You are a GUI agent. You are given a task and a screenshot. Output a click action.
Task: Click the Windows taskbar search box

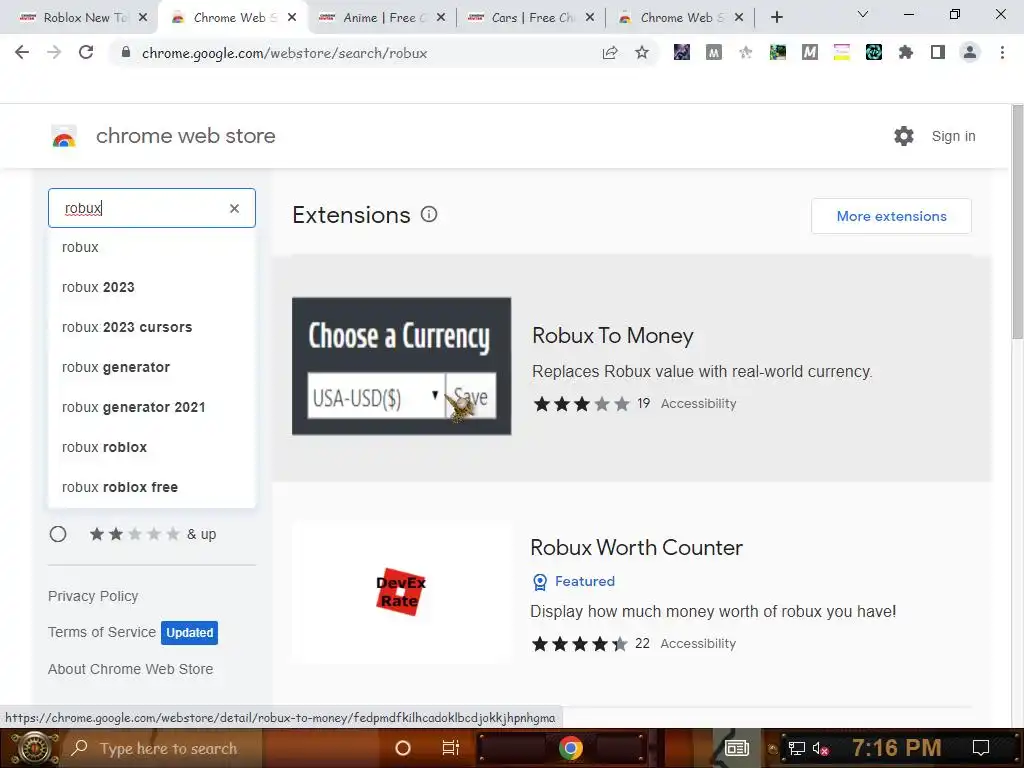(x=163, y=748)
